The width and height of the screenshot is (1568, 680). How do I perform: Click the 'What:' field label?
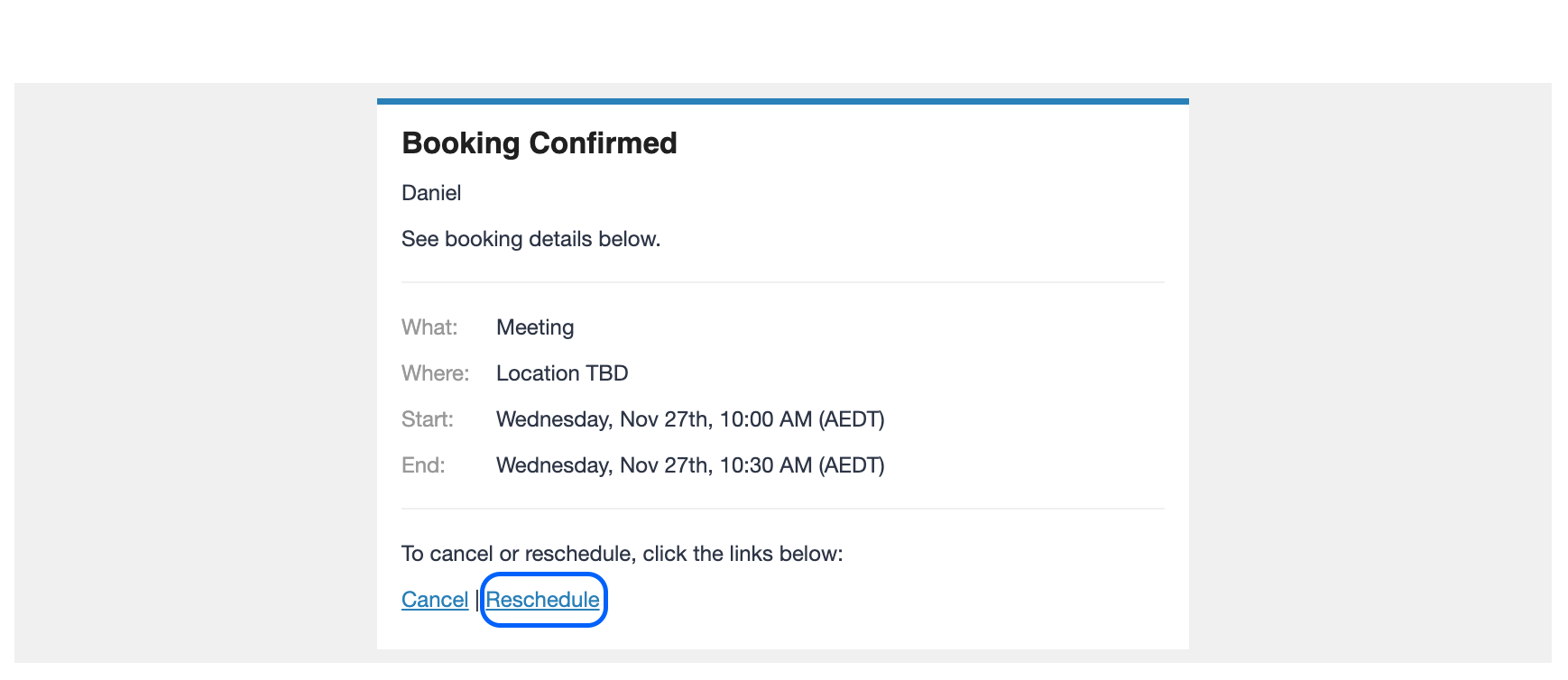(429, 327)
